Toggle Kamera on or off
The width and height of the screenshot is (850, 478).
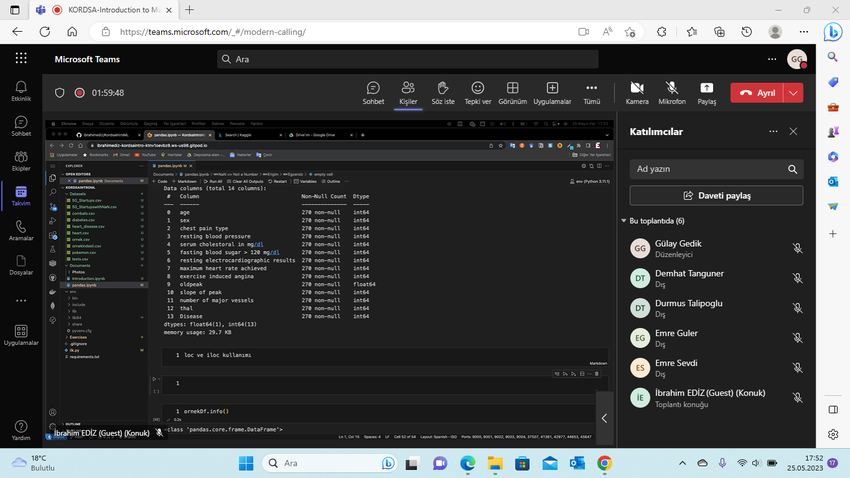[637, 93]
